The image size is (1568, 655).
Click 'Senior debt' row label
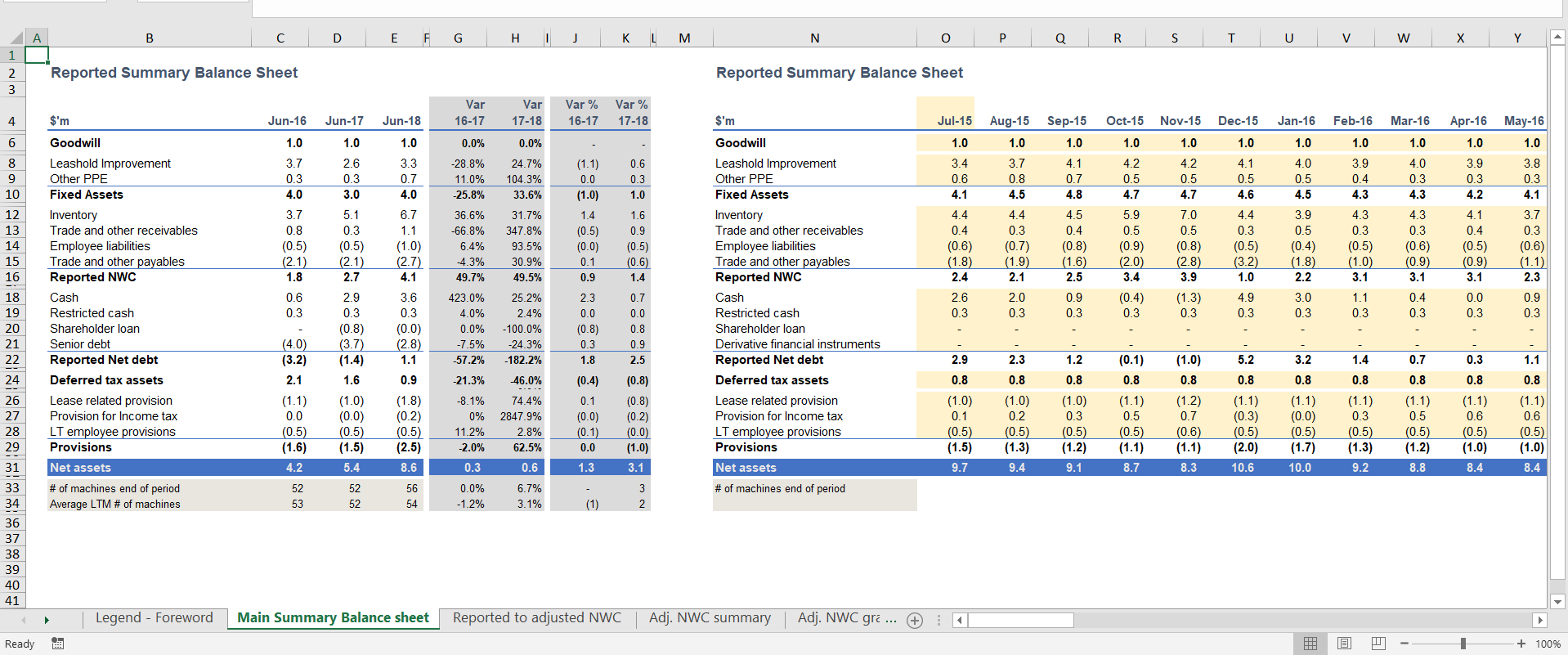point(80,344)
